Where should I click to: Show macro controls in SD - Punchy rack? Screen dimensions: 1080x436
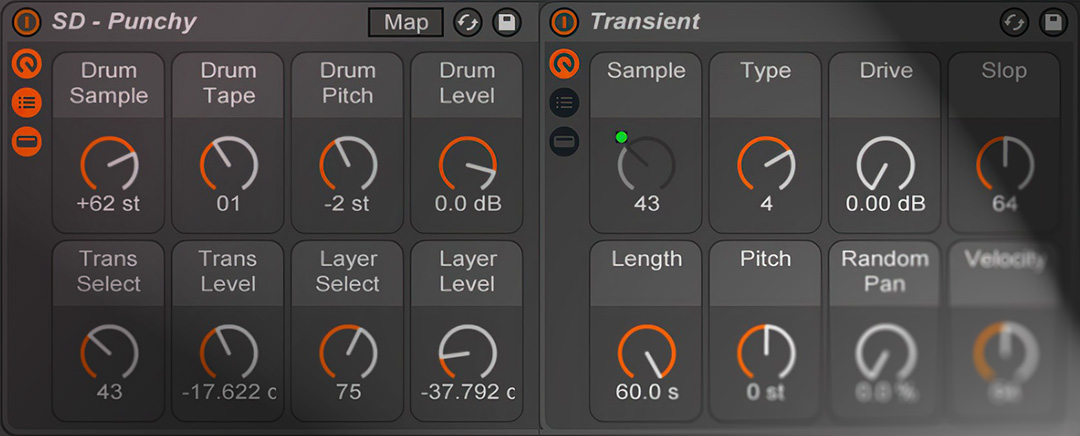coord(27,65)
